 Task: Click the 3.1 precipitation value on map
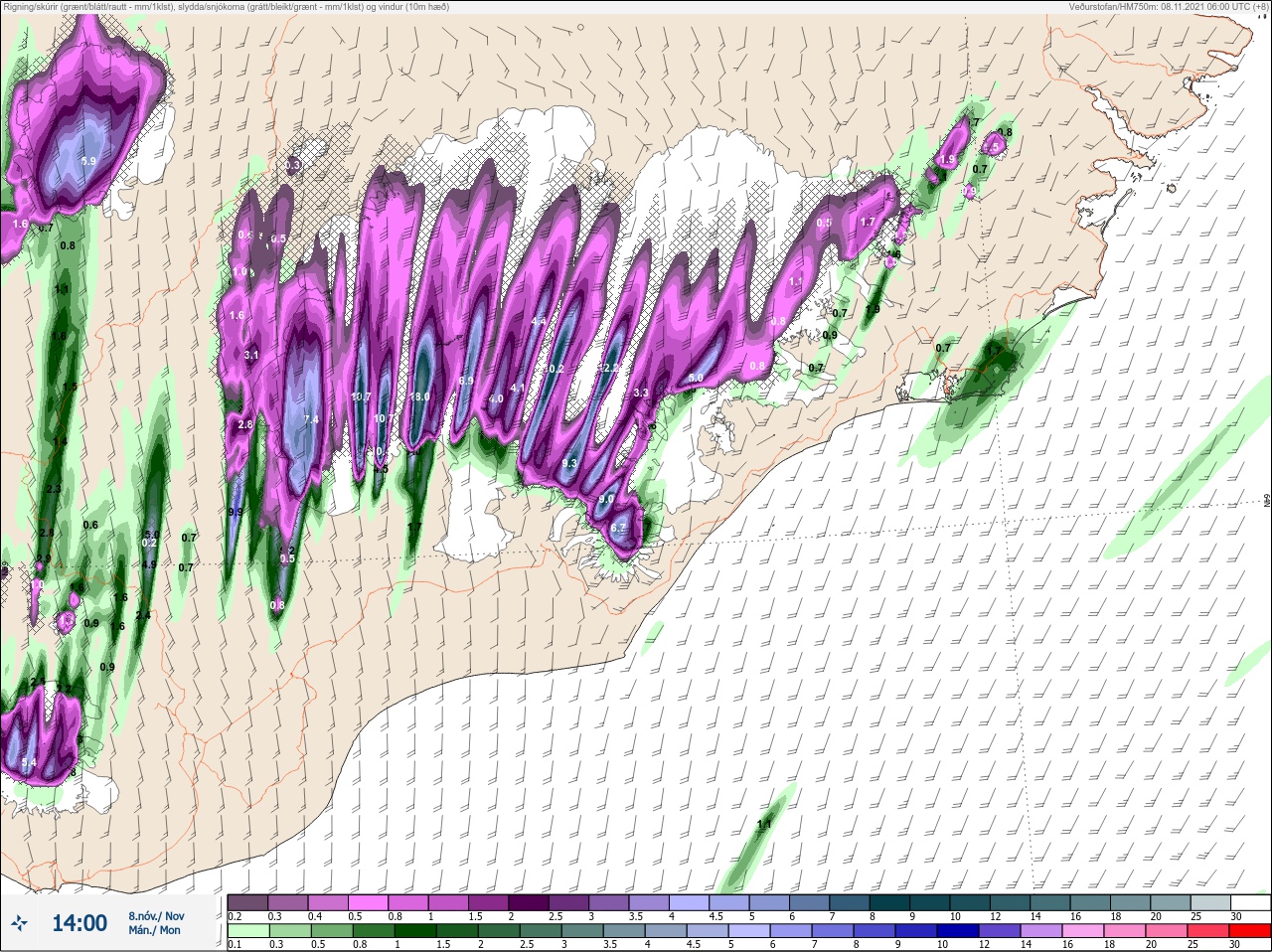[251, 355]
